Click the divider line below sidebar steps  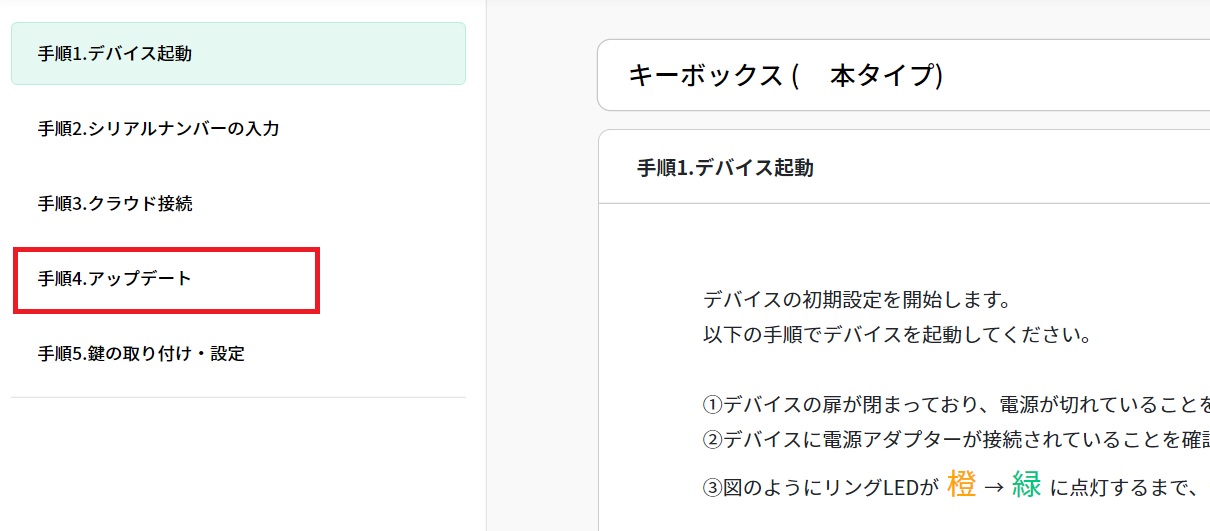238,397
